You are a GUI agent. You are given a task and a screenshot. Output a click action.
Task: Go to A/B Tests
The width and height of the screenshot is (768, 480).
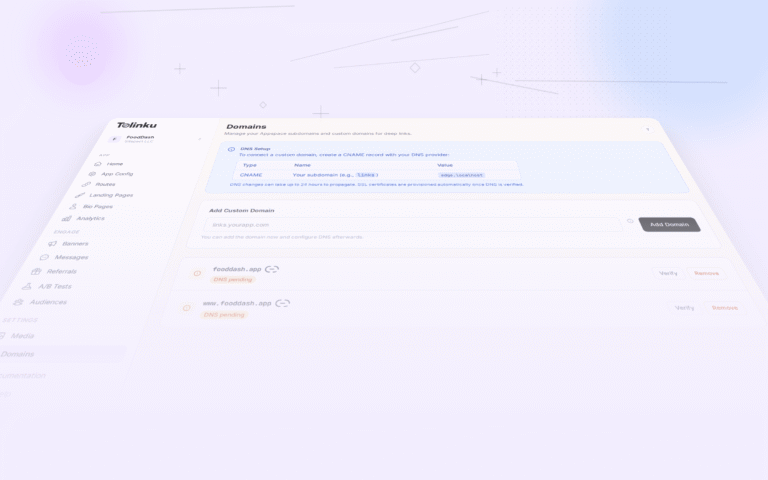click(47, 286)
